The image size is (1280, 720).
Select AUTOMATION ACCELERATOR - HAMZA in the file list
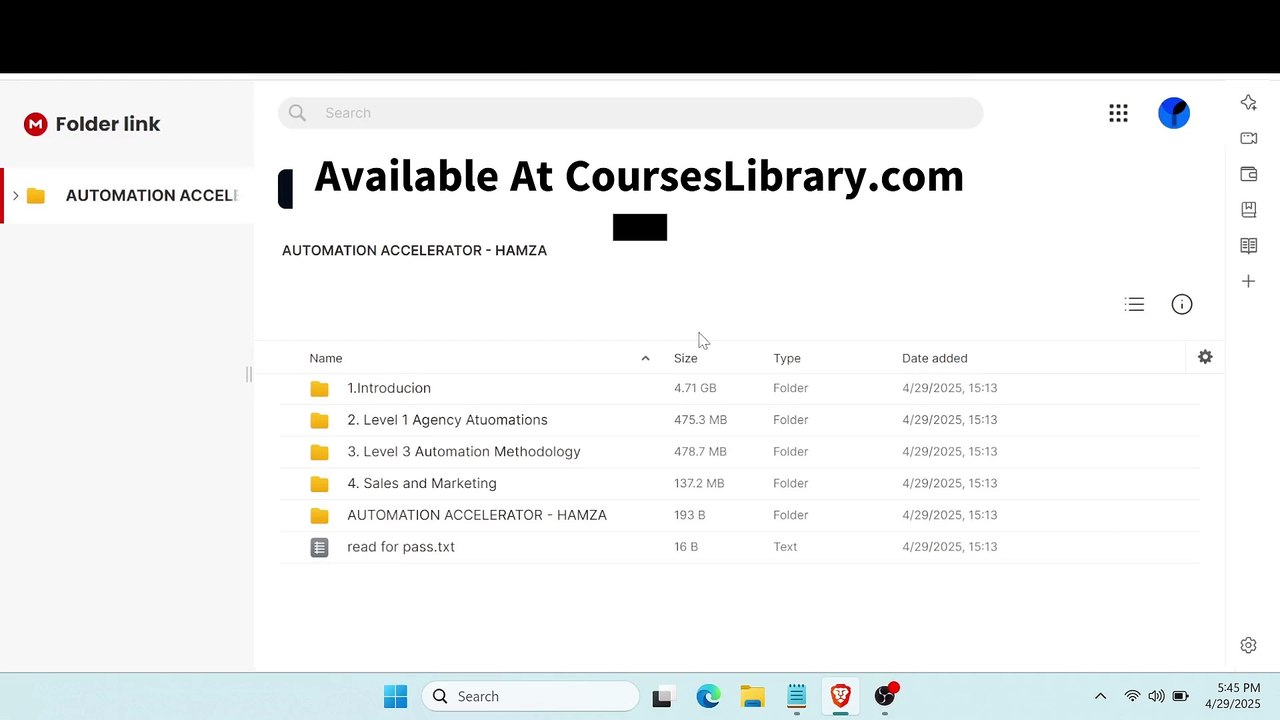pyautogui.click(x=477, y=515)
